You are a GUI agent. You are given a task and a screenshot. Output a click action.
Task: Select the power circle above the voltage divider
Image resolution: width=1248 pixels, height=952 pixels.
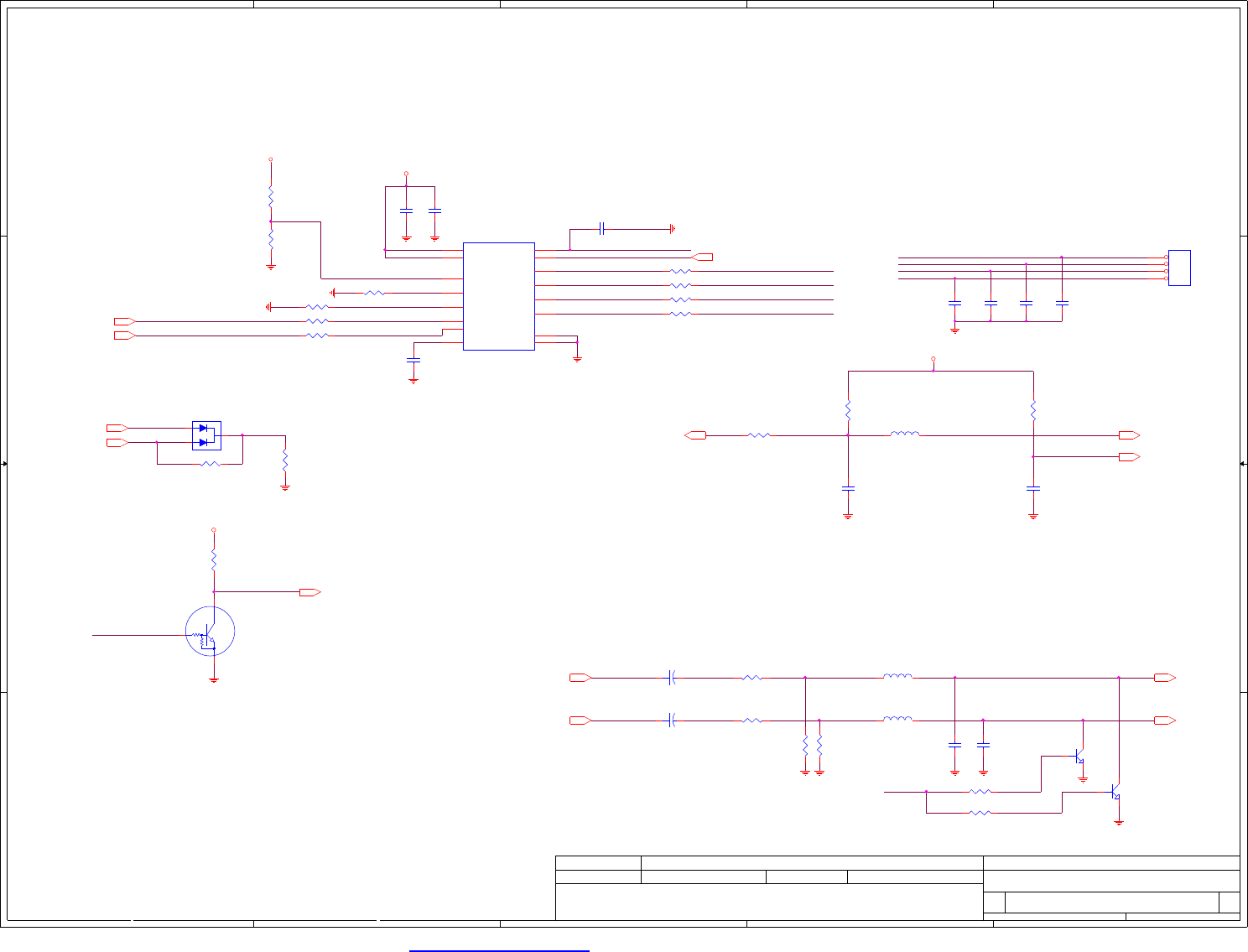271,159
